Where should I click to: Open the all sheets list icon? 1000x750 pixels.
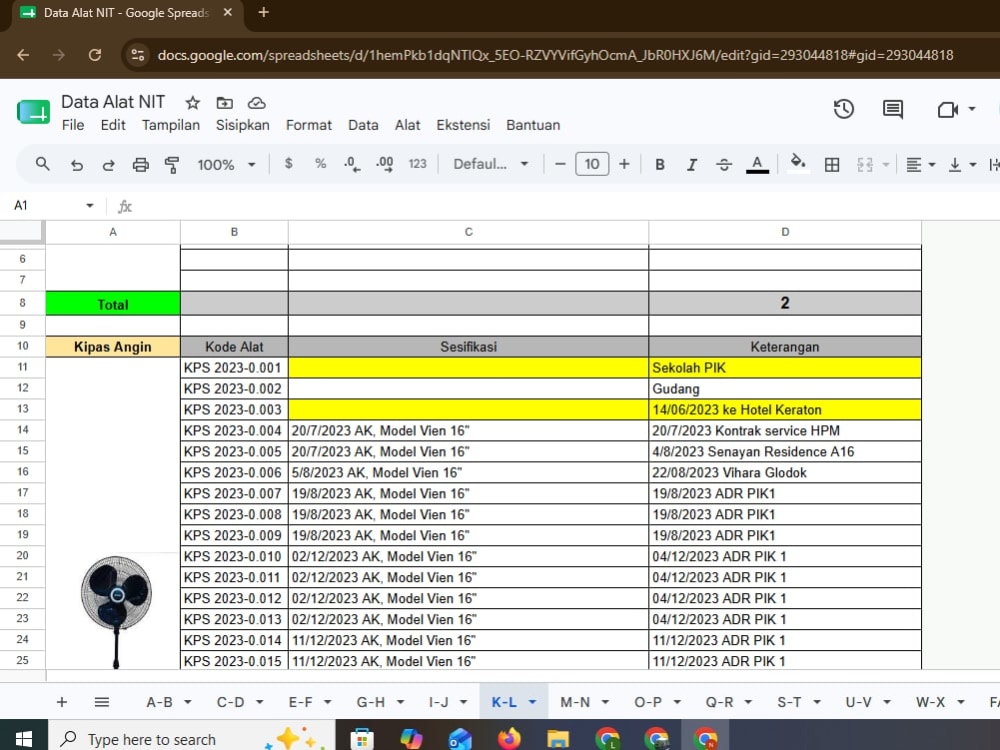pyautogui.click(x=101, y=702)
